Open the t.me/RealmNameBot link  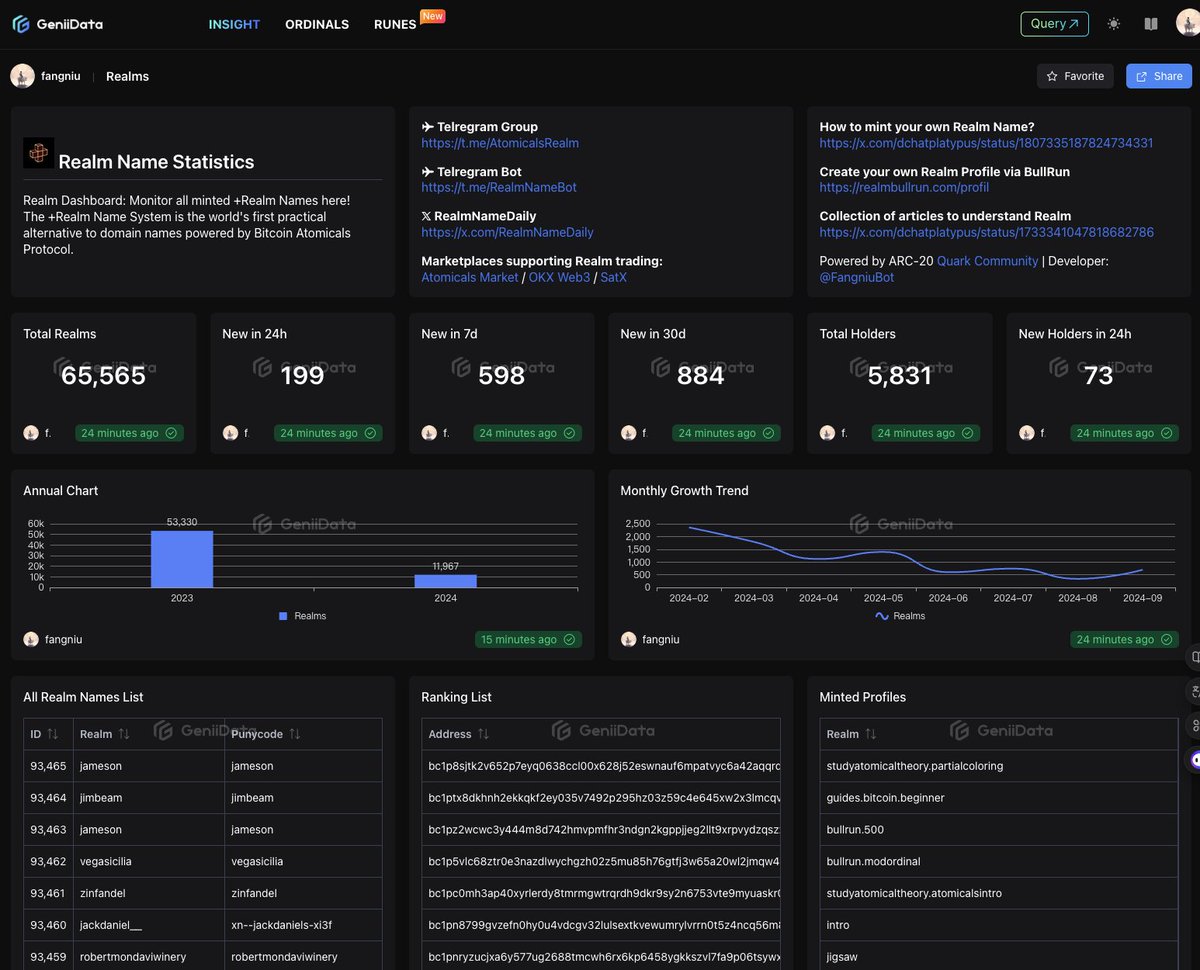click(x=499, y=187)
